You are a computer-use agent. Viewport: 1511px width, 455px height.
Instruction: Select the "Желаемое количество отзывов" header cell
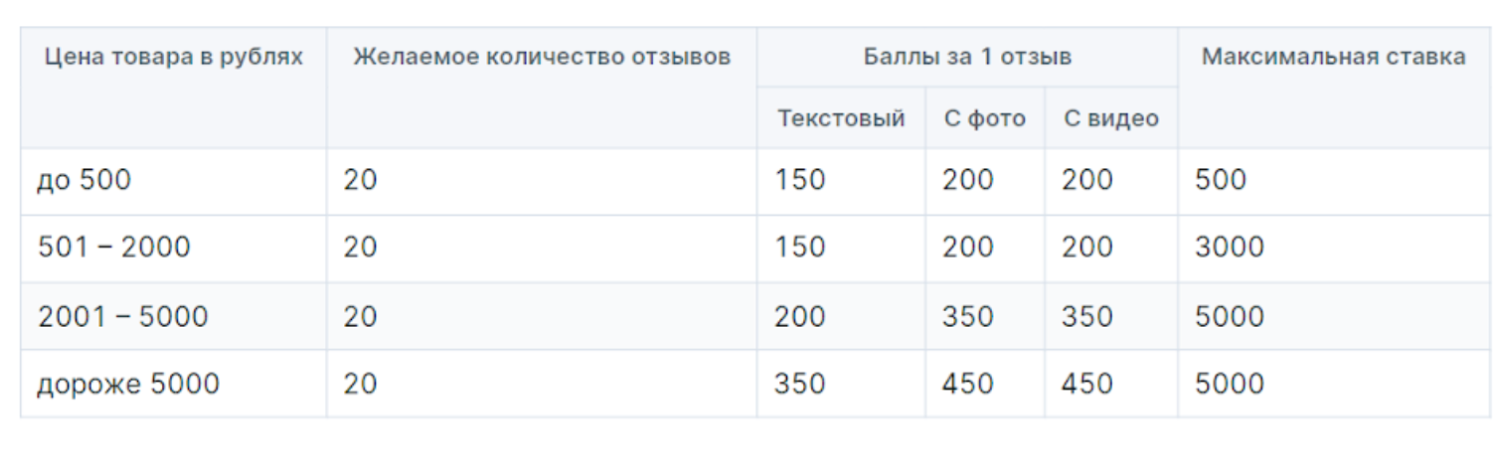(542, 88)
